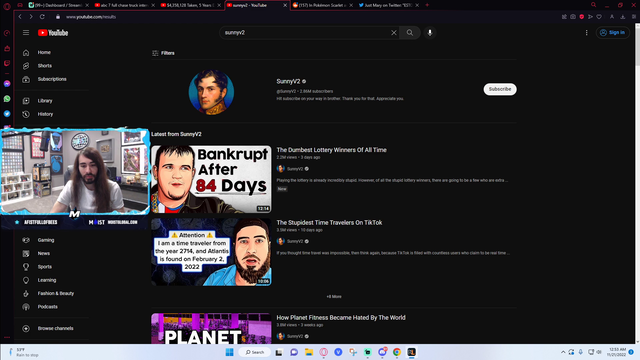Open Facebook Messenger in the Opera sidebar
Image resolution: width=640 pixels, height=360 pixels.
(x=7, y=84)
